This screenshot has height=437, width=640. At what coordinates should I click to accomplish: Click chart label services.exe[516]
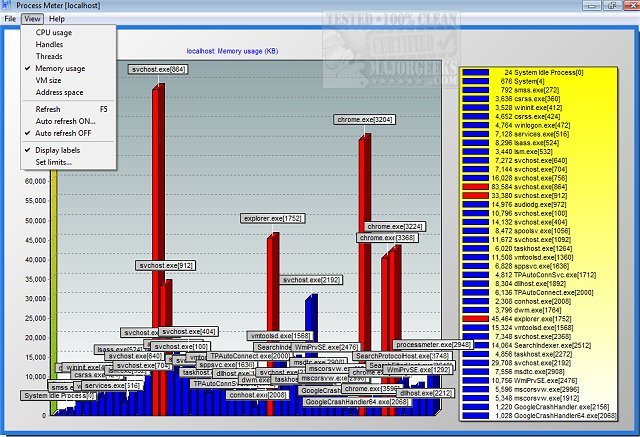click(112, 386)
